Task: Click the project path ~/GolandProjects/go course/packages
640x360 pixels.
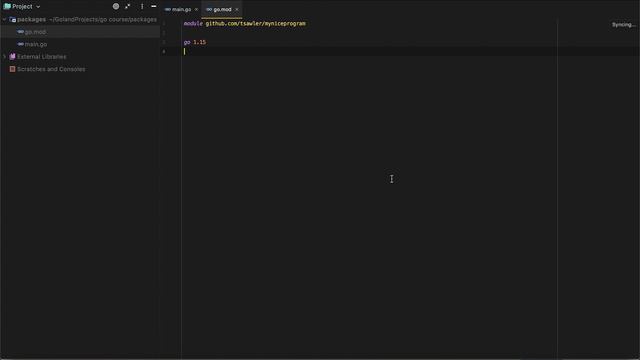Action: point(103,19)
